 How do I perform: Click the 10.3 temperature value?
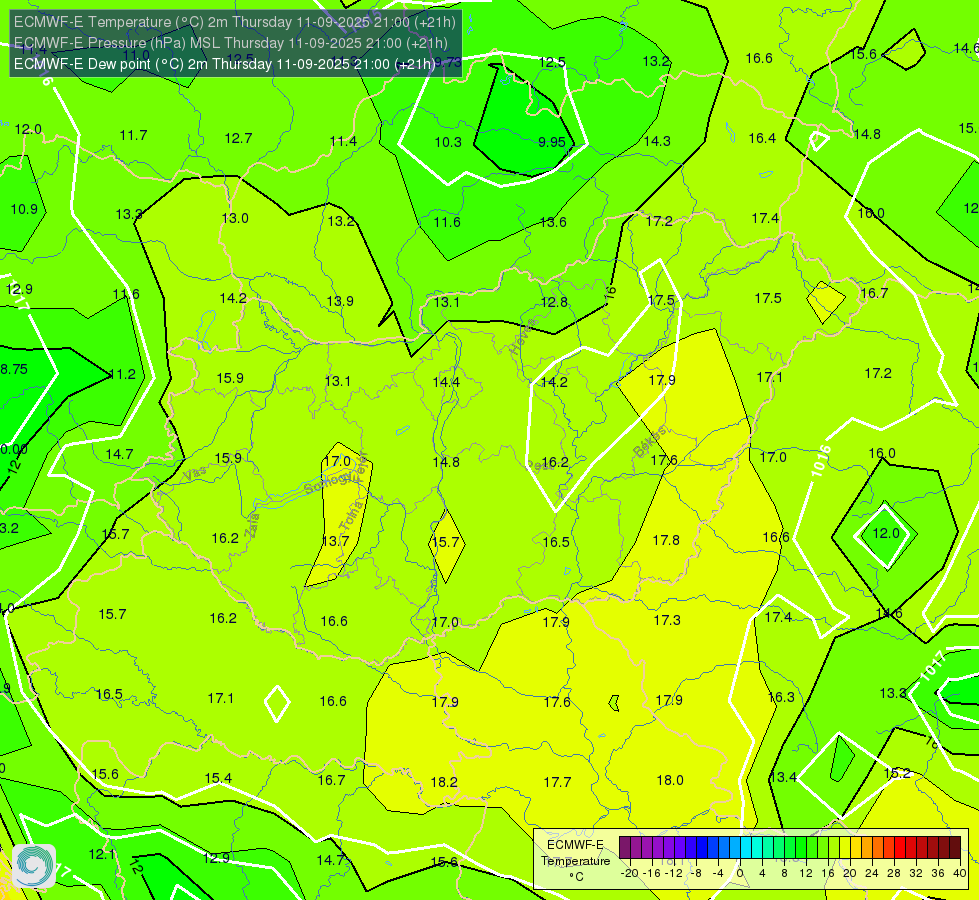[448, 142]
